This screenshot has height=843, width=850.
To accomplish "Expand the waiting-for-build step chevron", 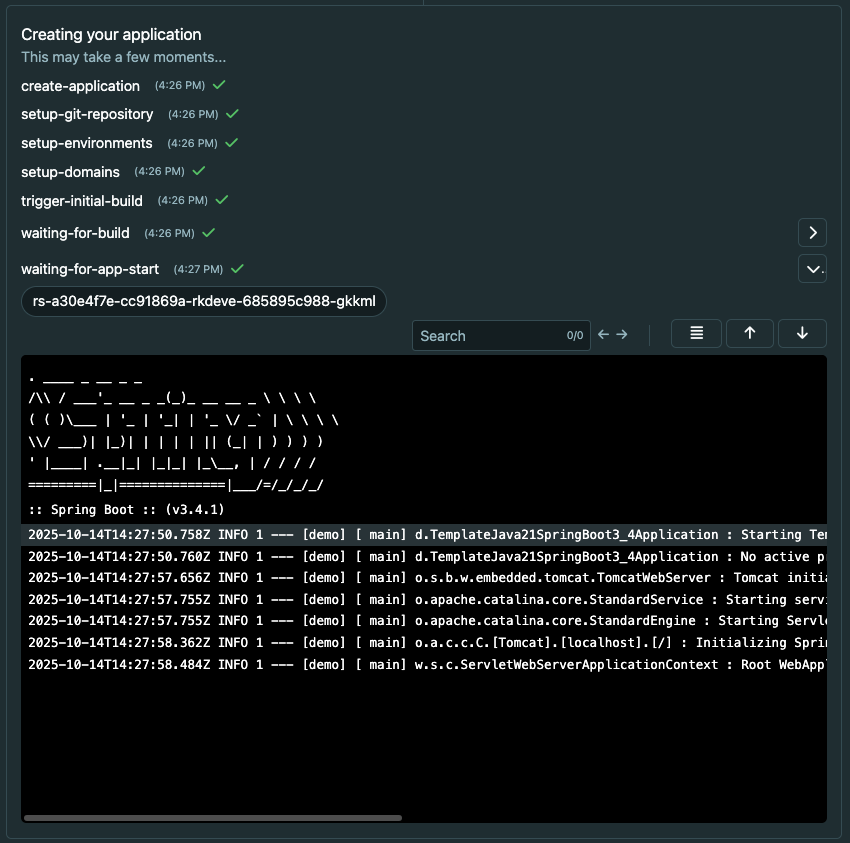I will pos(812,232).
